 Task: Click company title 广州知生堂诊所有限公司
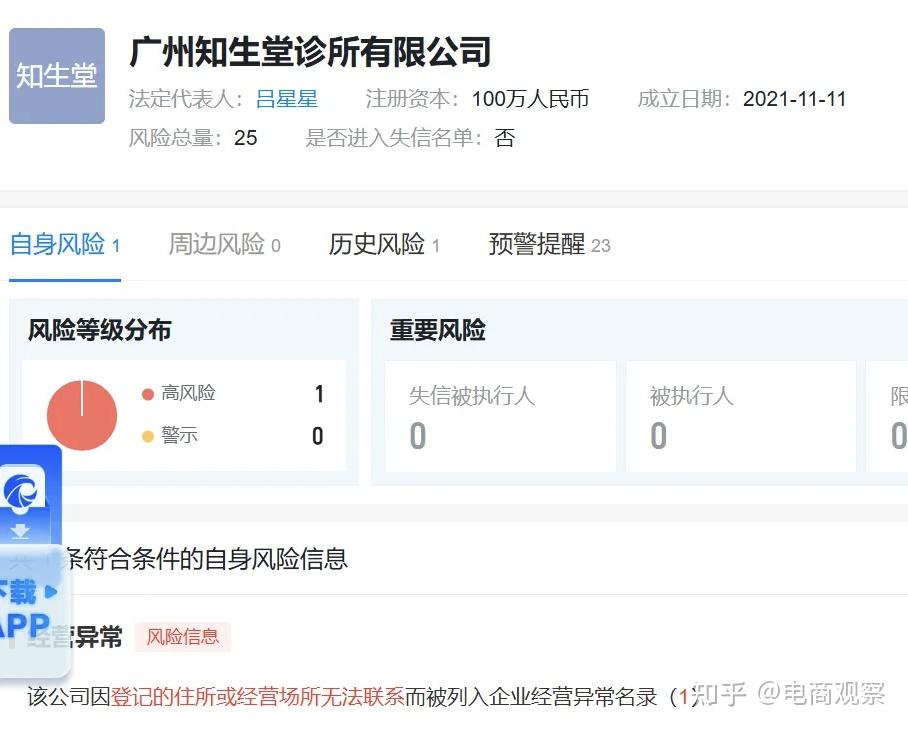coord(310,52)
